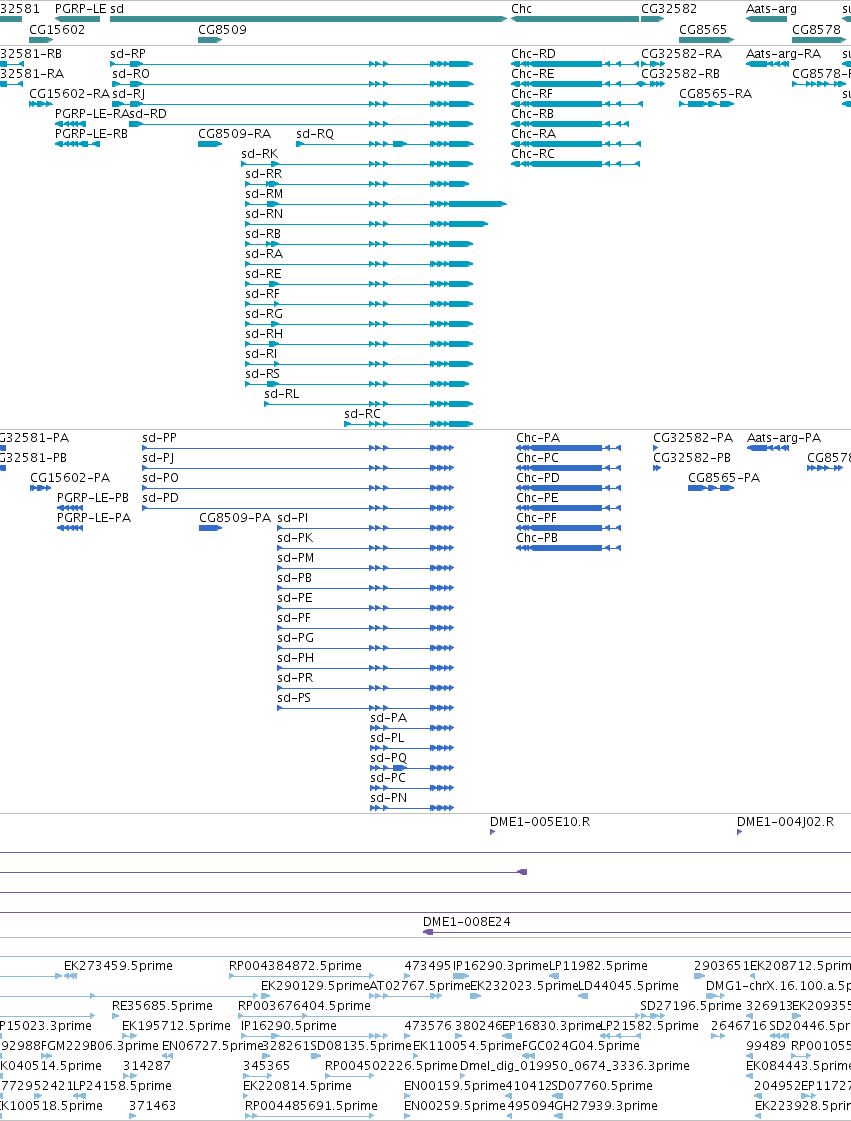The image size is (851, 1121).
Task: Select transcript sd-RQ
Action: 315,134
